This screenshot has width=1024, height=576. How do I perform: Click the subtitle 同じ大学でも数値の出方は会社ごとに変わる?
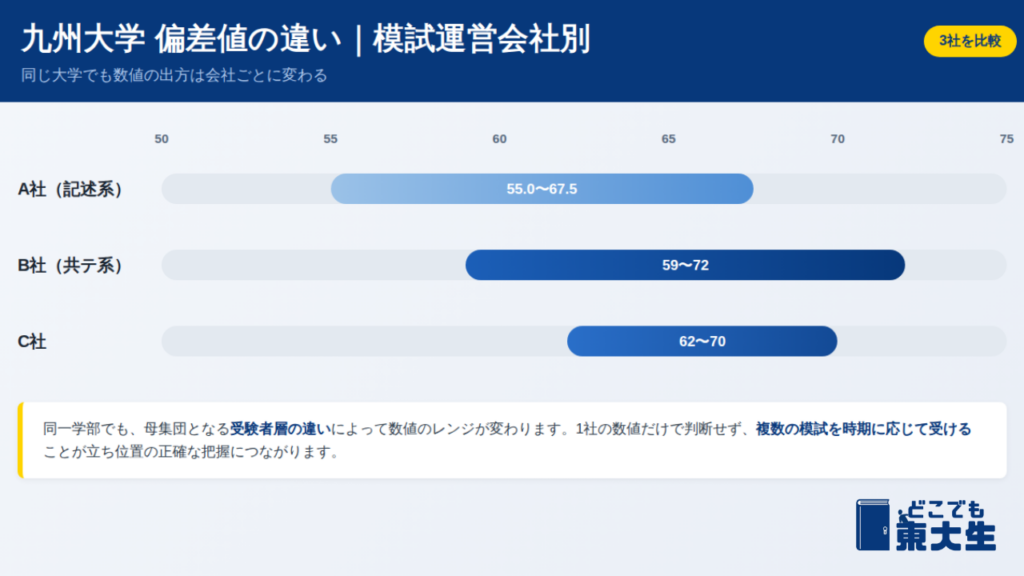(x=174, y=76)
